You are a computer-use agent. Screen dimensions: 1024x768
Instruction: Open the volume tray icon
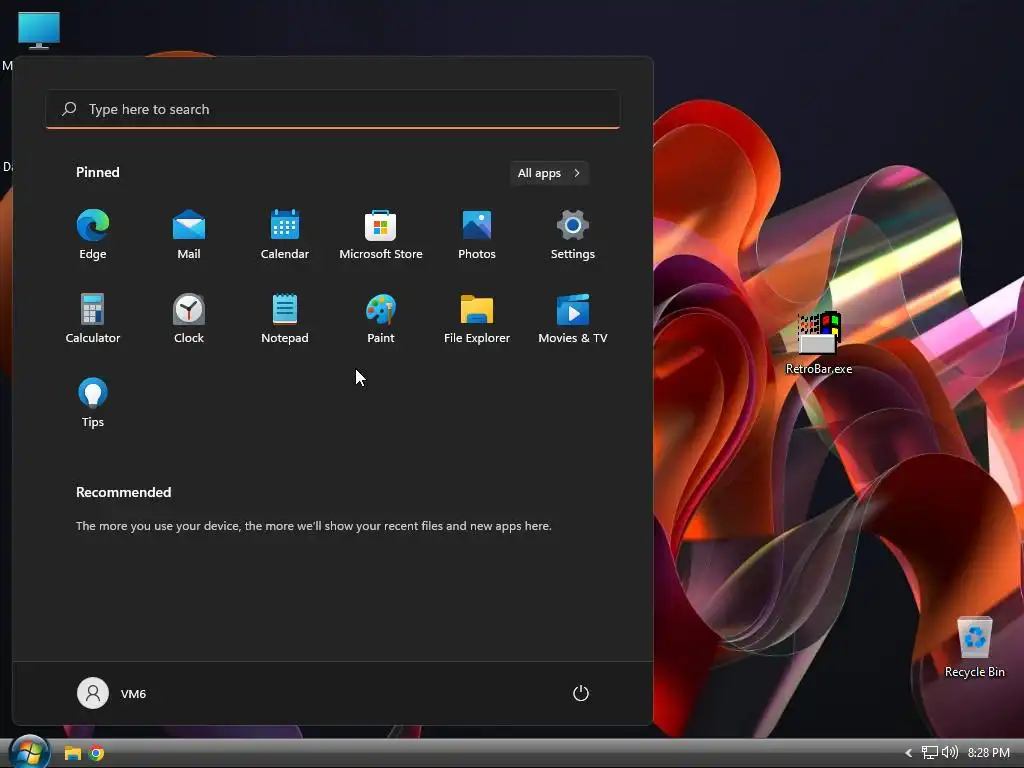click(950, 753)
